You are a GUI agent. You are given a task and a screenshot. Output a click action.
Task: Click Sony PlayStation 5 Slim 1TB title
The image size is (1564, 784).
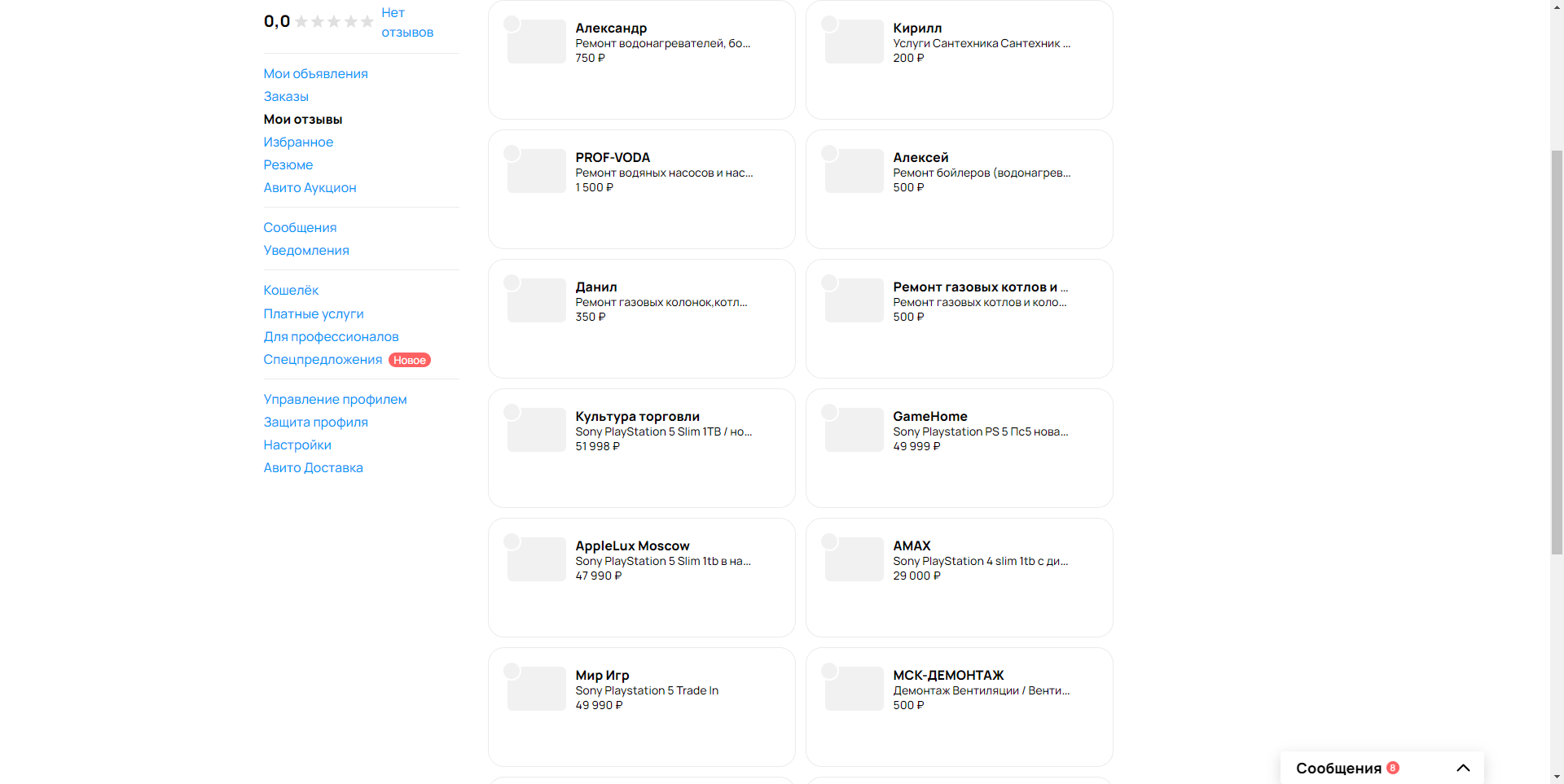coord(664,431)
